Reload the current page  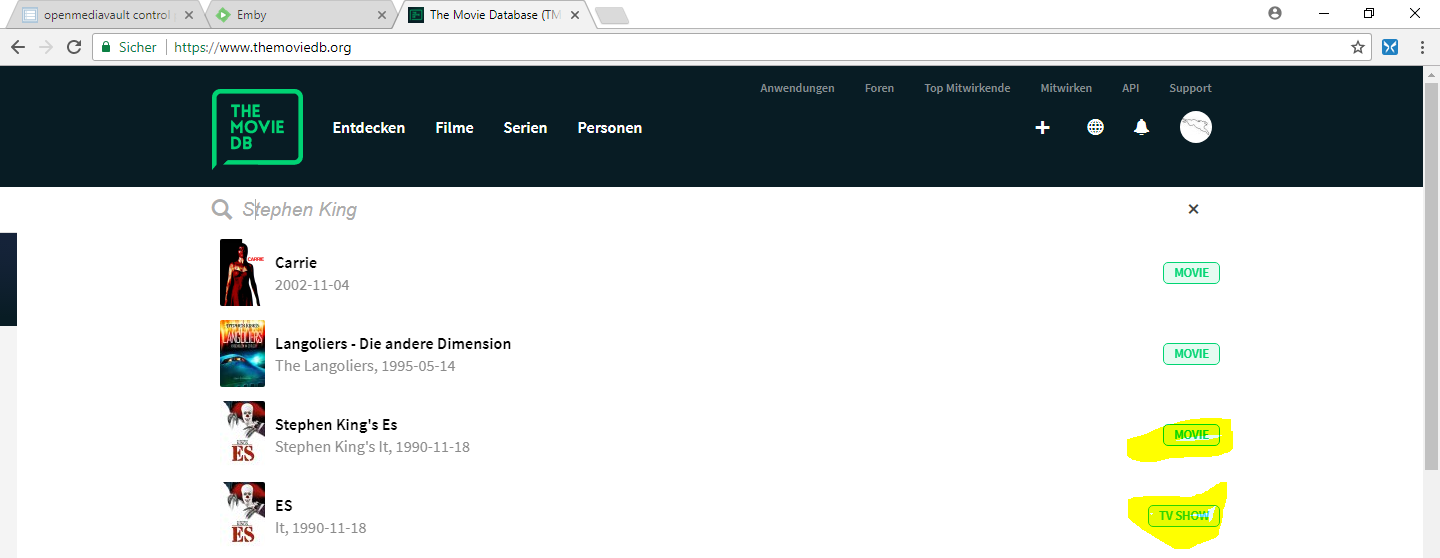point(74,47)
